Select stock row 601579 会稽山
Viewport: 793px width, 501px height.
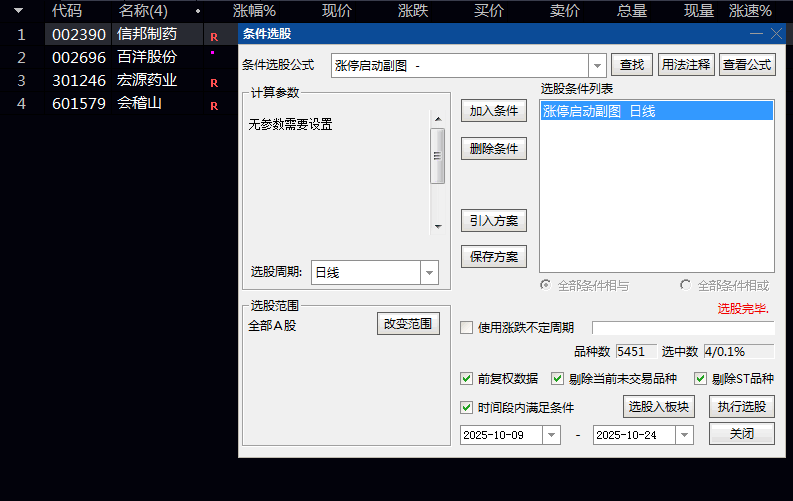point(119,104)
